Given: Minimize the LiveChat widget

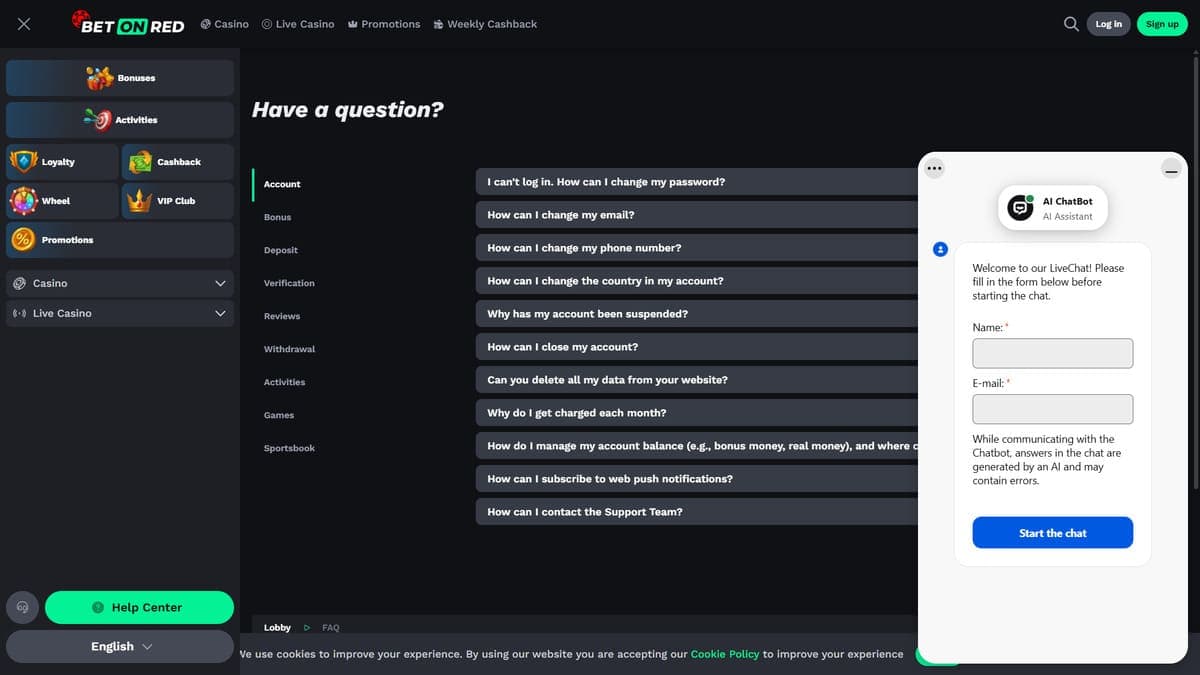Looking at the screenshot, I should click(1171, 169).
